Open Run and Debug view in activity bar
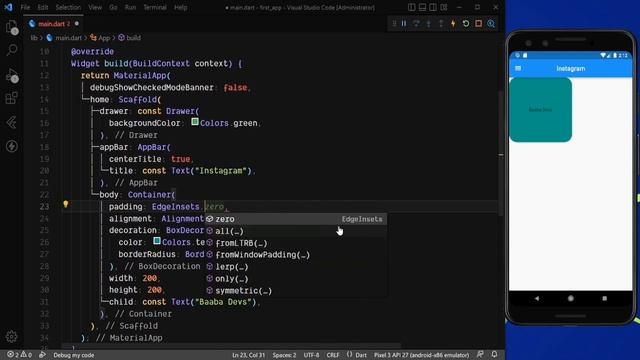Screen dimensions: 640x360 [12, 75]
